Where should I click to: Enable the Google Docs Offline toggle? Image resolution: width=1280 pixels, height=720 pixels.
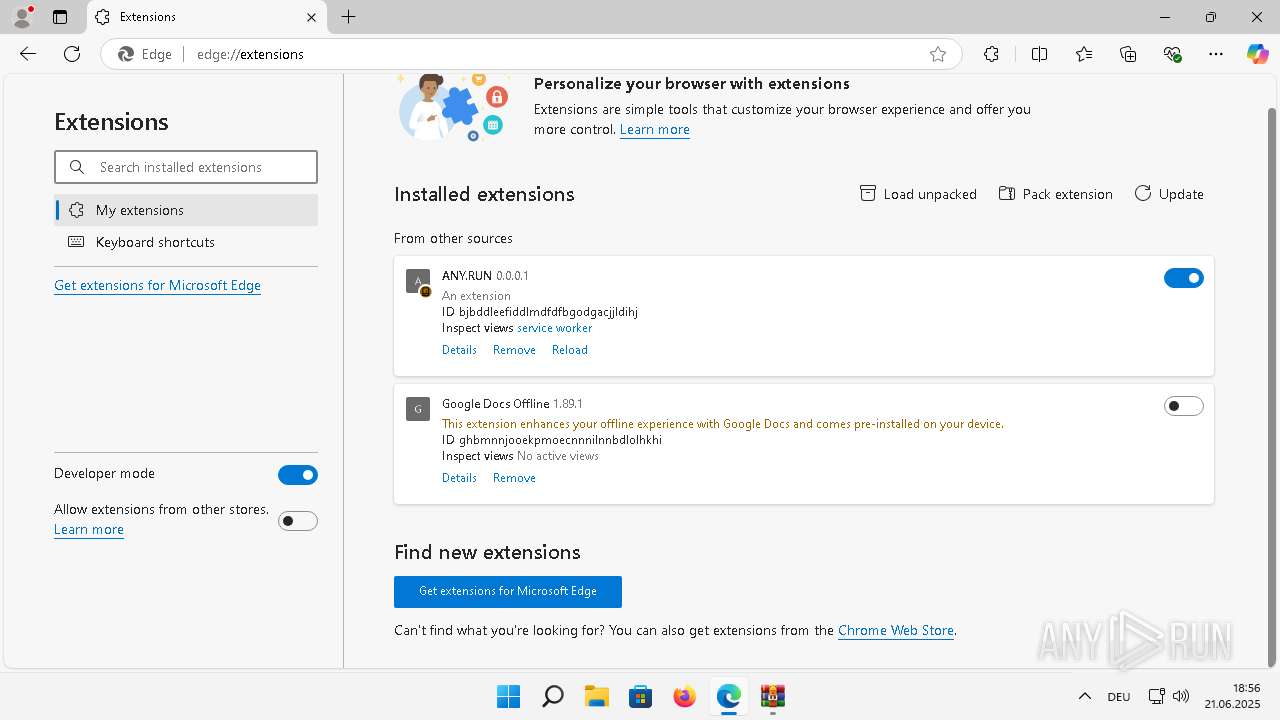coord(1184,406)
